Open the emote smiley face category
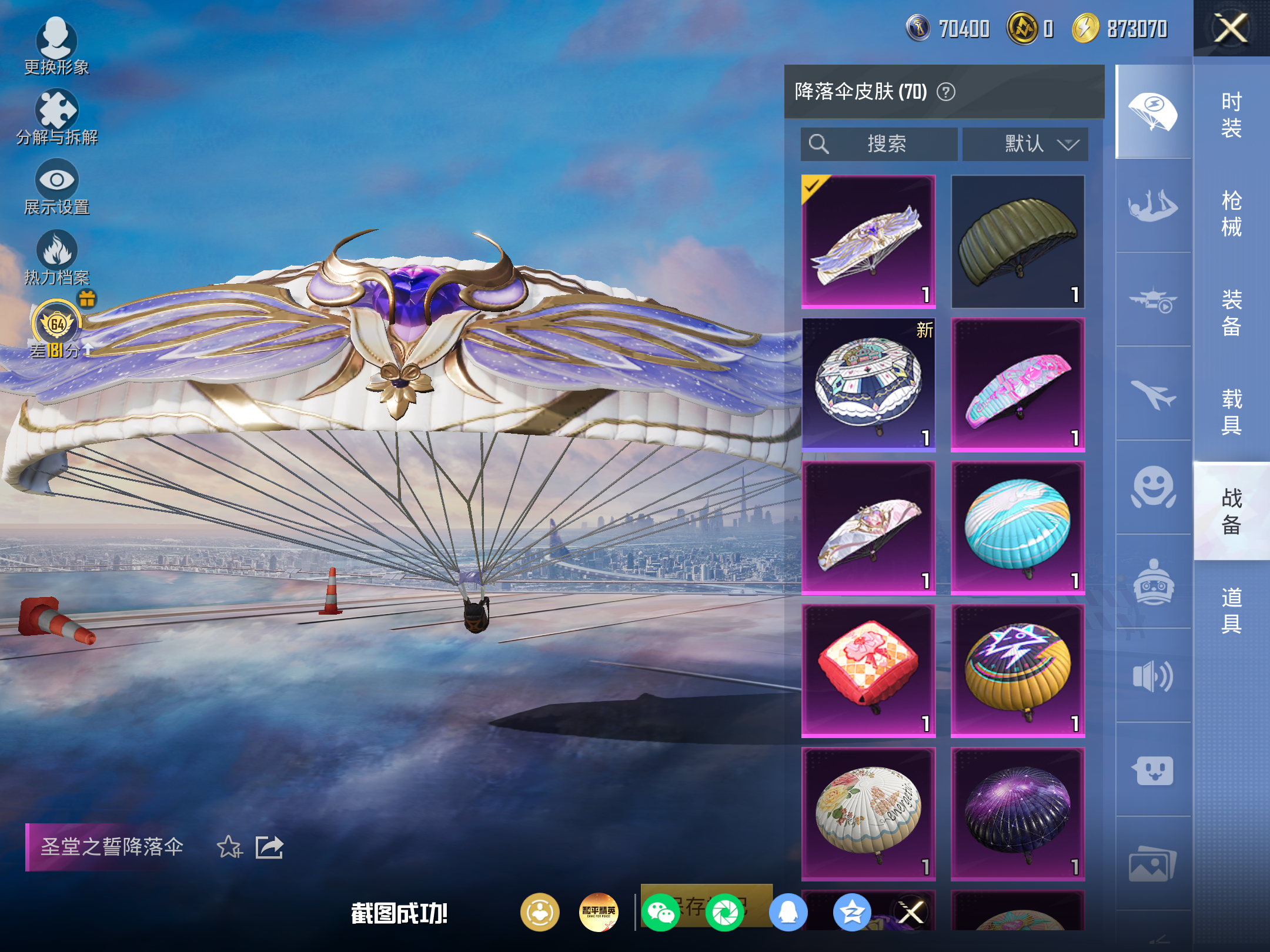 pos(1153,488)
